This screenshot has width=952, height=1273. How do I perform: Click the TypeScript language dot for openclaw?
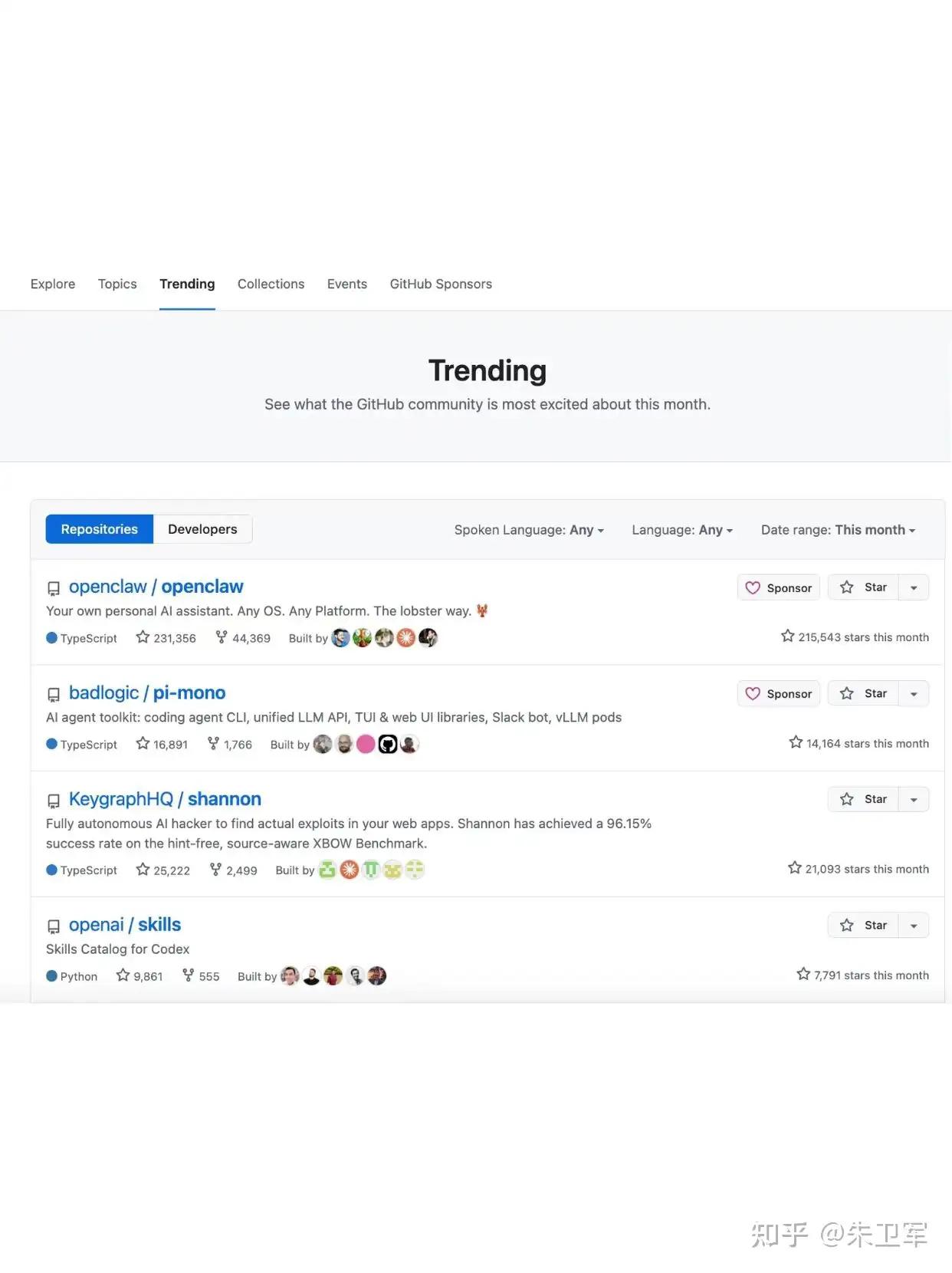click(x=51, y=638)
